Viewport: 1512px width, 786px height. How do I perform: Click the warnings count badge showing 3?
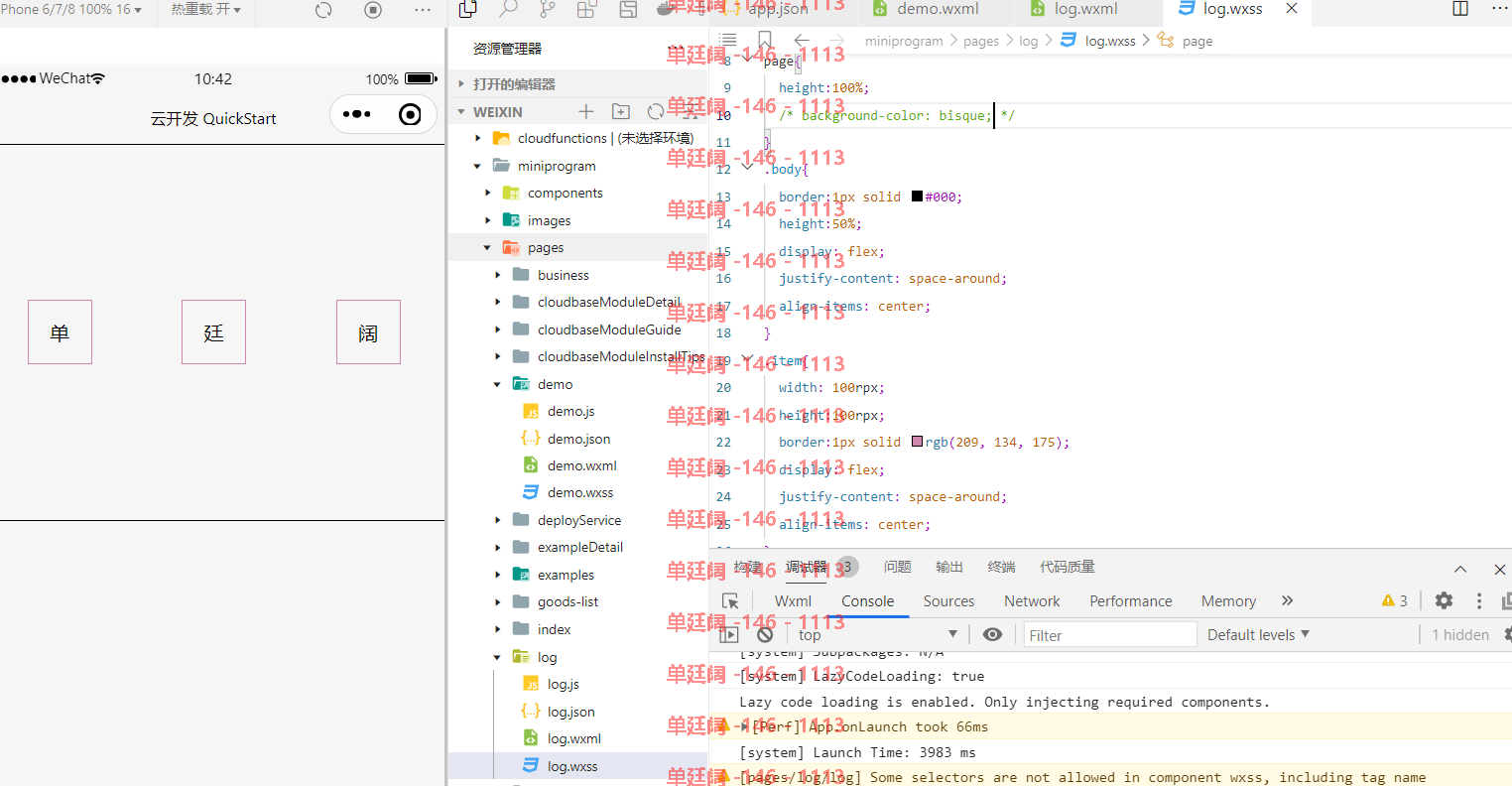pyautogui.click(x=1395, y=600)
